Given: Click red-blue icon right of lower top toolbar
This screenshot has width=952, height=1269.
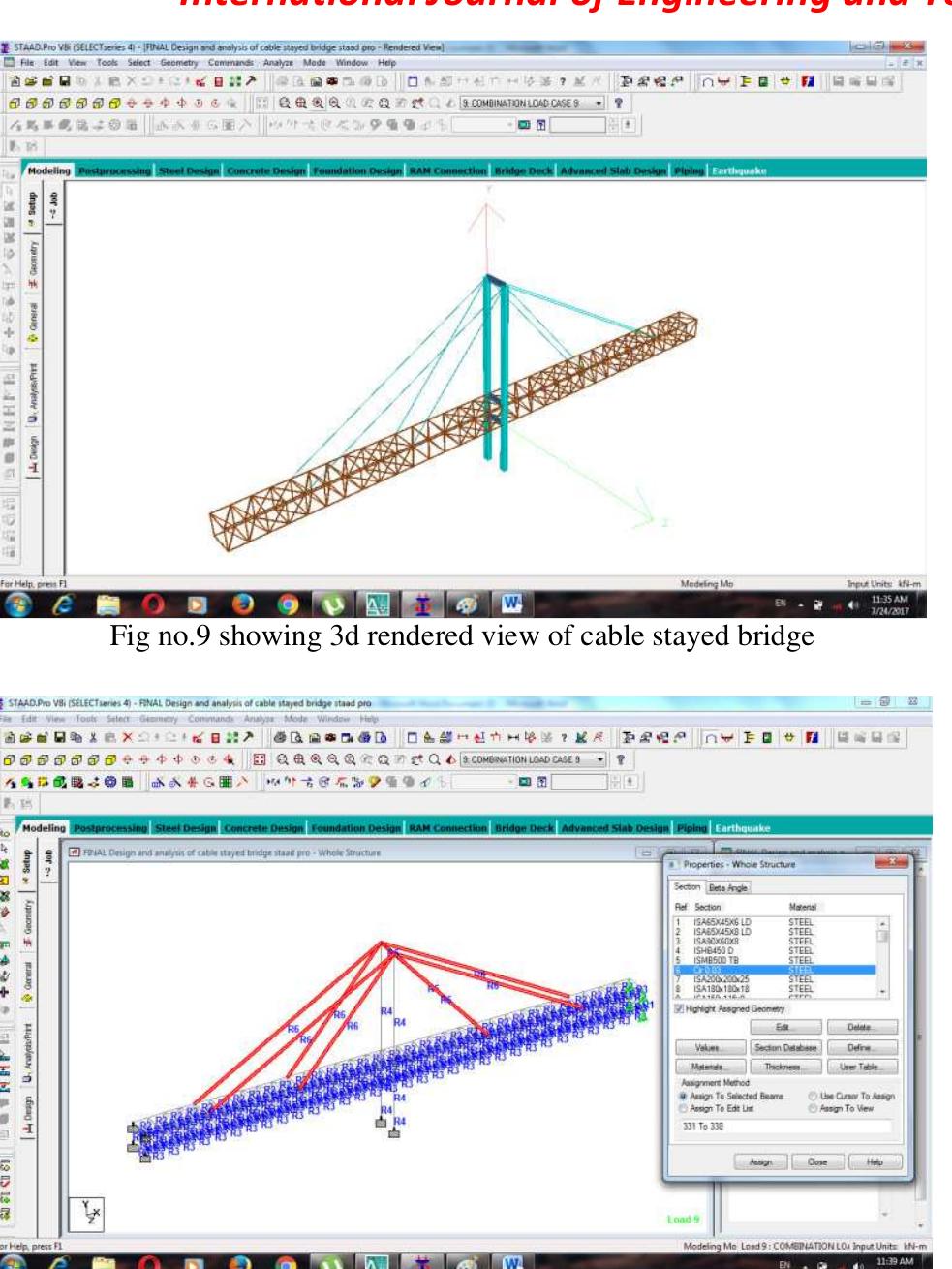Looking at the screenshot, I should point(814,739).
